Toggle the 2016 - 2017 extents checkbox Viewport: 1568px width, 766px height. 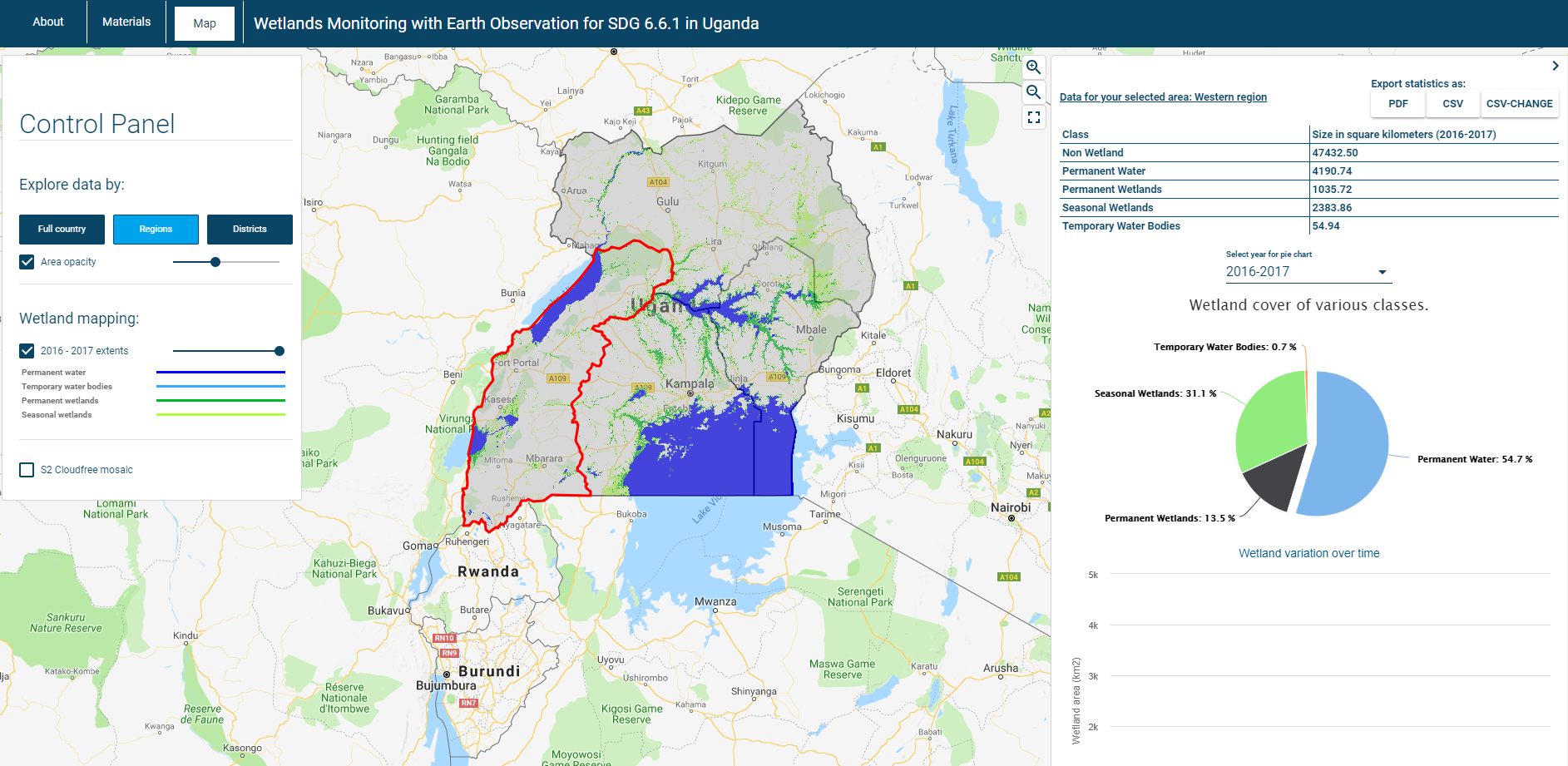click(x=27, y=351)
